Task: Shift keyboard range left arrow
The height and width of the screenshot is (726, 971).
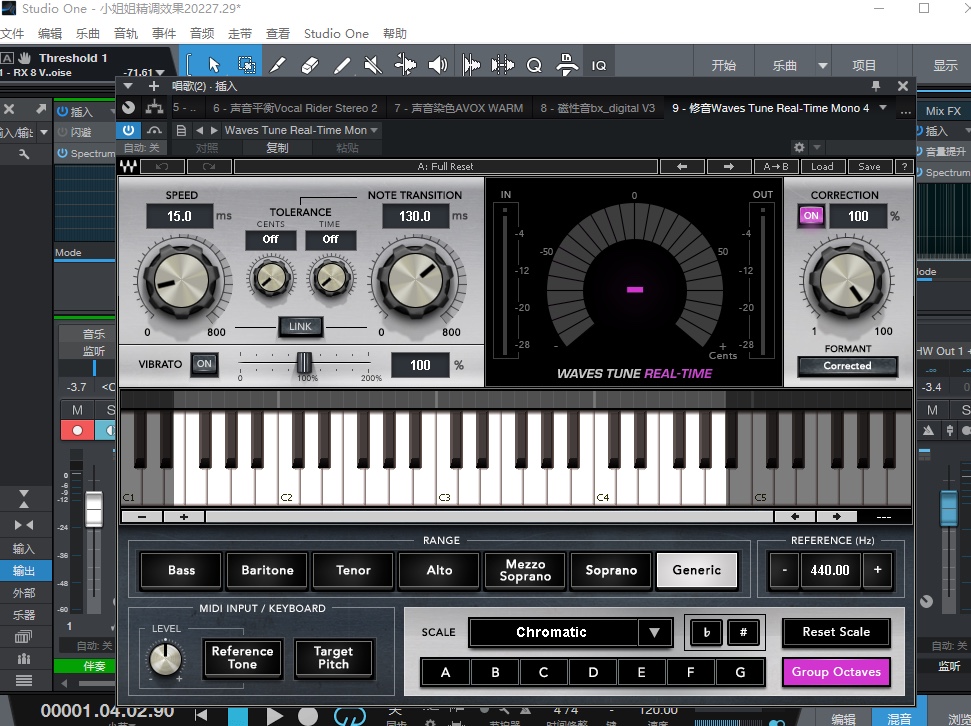Action: (795, 516)
